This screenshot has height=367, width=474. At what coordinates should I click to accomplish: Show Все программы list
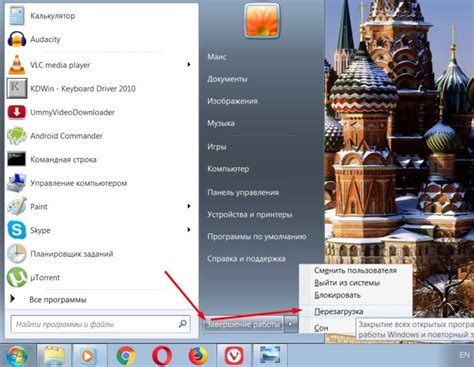click(x=58, y=300)
